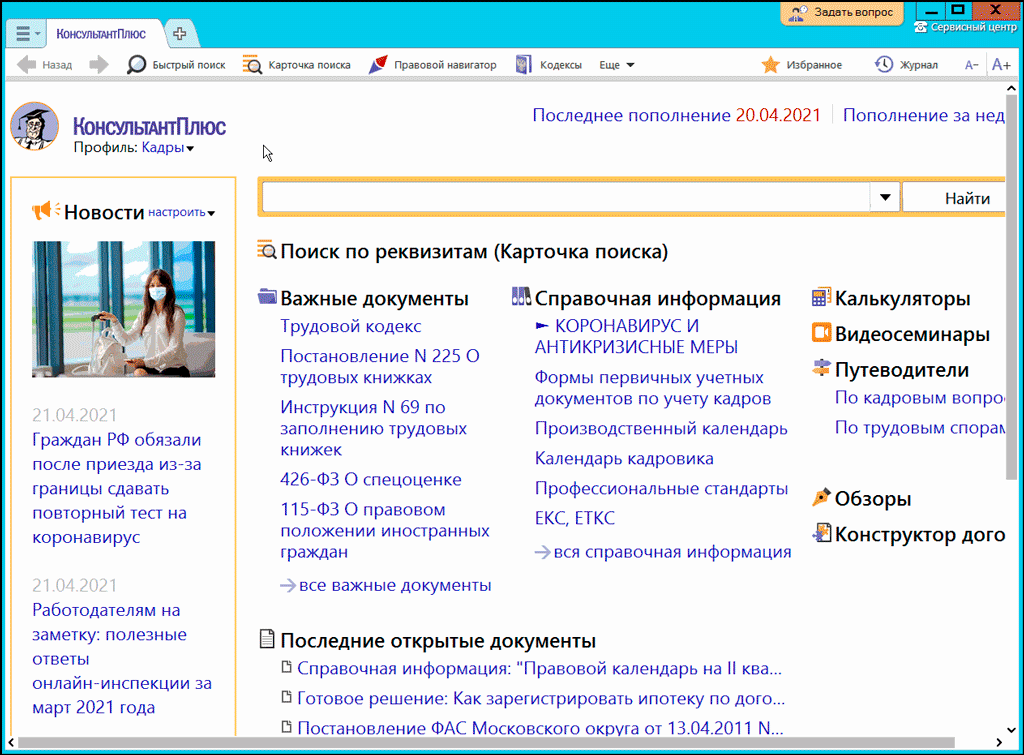Open Пополнение за неделю link
Screen dimensions: 1024x755
(x=923, y=115)
